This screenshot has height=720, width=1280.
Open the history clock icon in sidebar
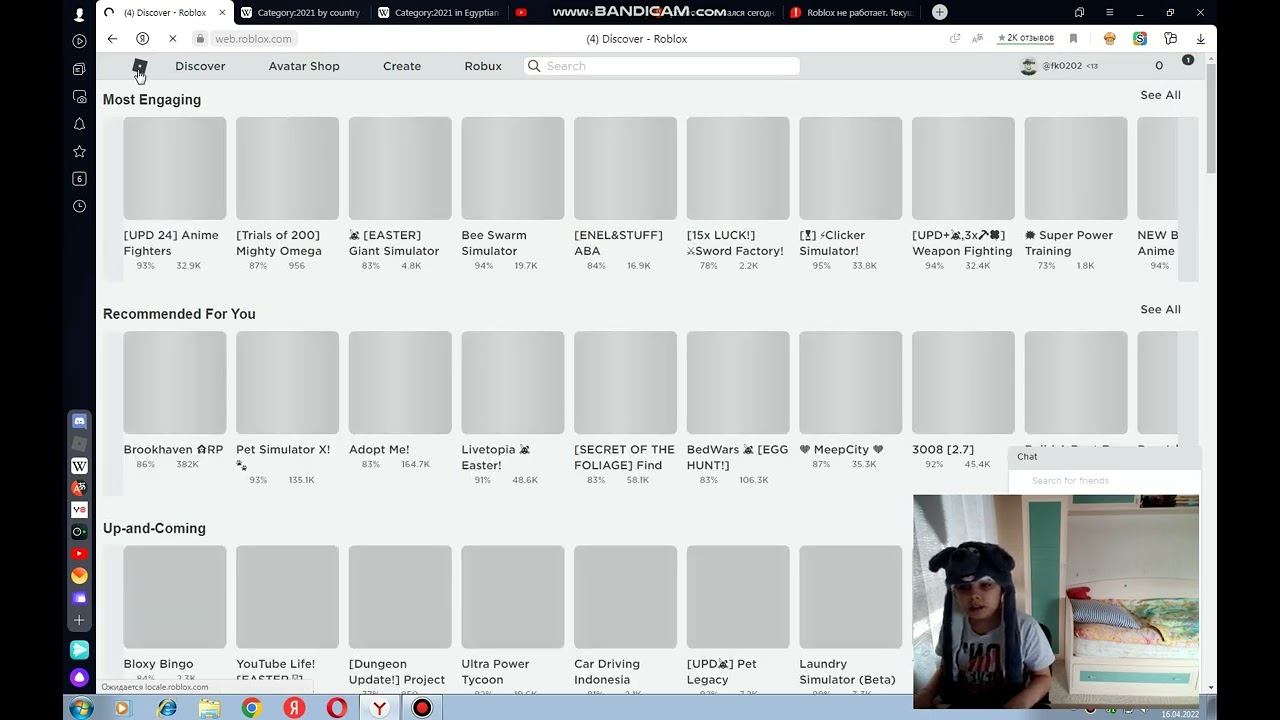[x=80, y=206]
